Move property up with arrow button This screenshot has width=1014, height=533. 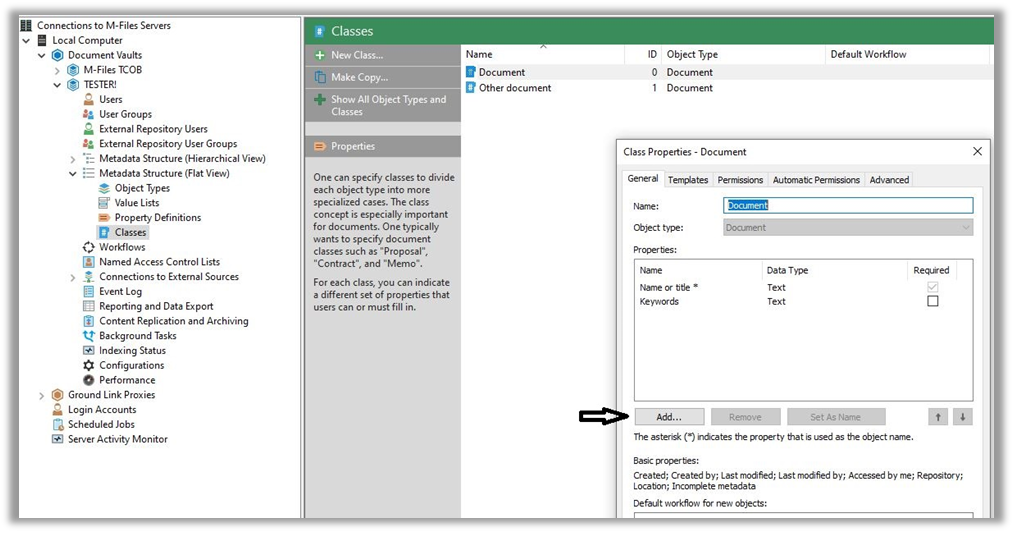click(938, 417)
